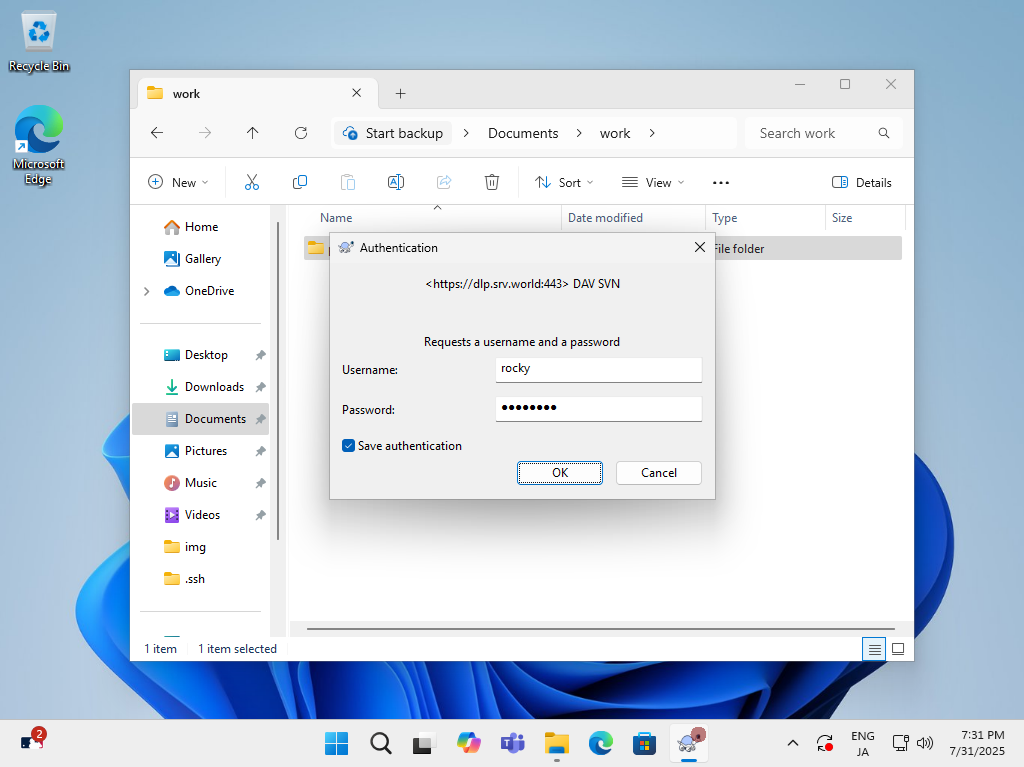This screenshot has width=1024, height=767.
Task: Select the Copy icon in toolbar
Action: (x=300, y=182)
